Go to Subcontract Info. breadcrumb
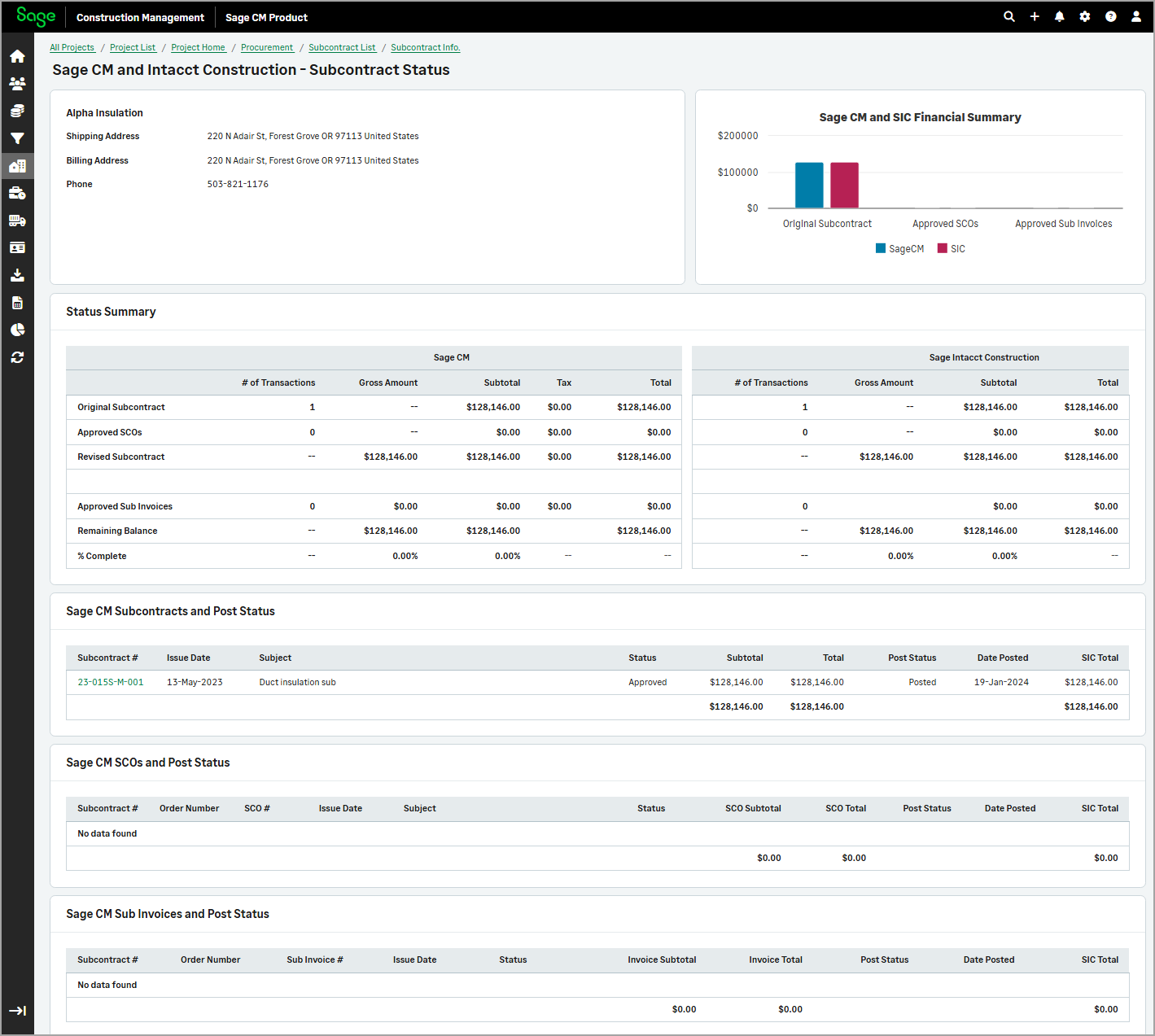 pos(426,48)
